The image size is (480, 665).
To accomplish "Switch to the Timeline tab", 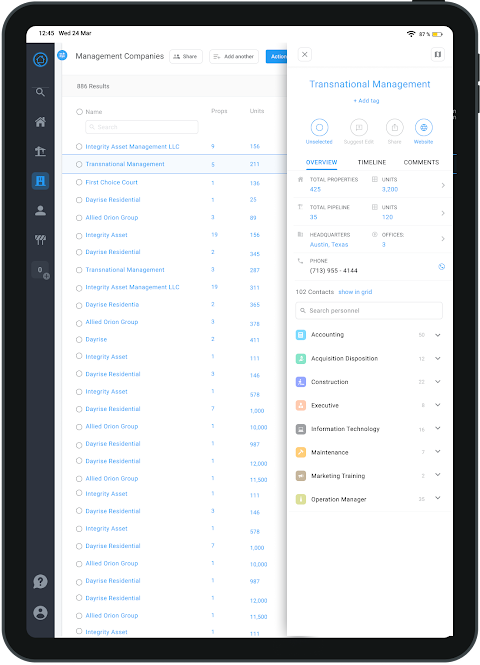I will [x=372, y=162].
